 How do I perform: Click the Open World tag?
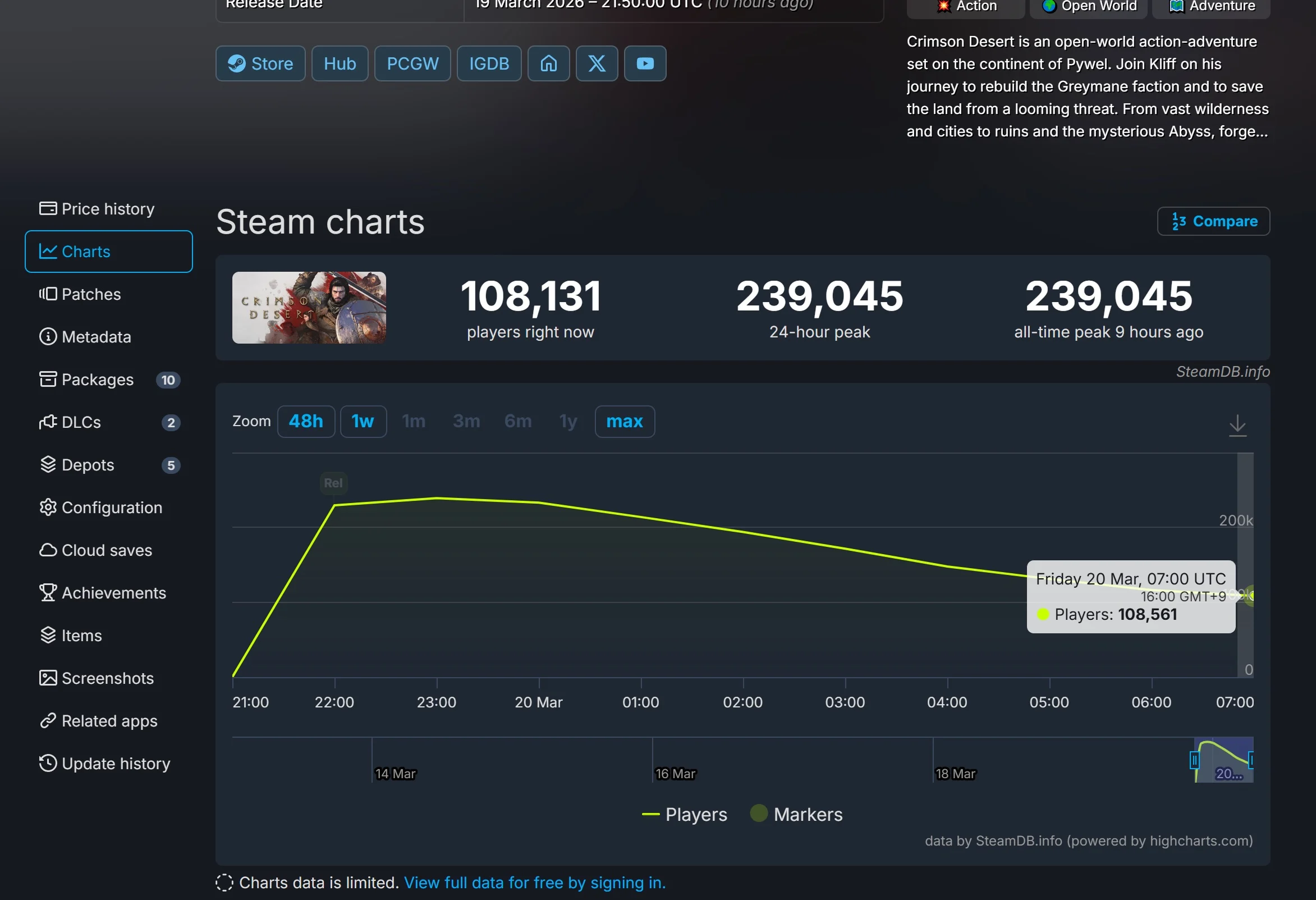pyautogui.click(x=1088, y=7)
